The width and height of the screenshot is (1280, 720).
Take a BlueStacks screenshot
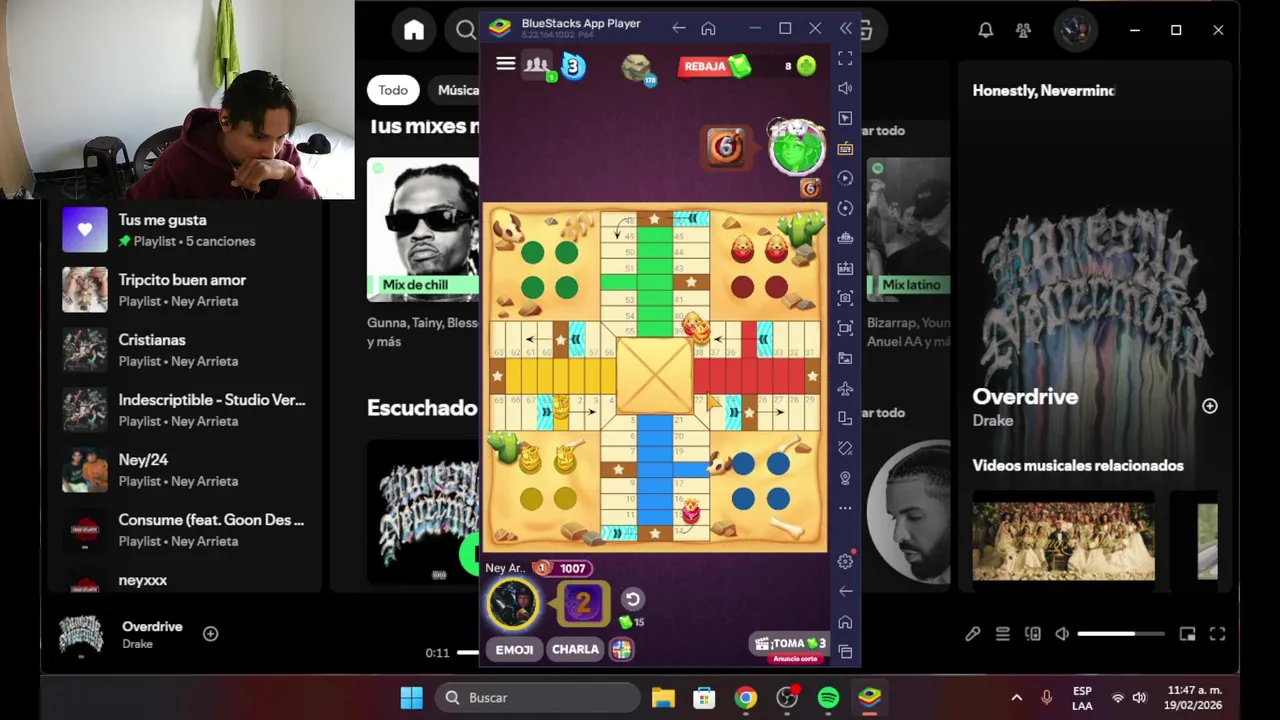coord(845,298)
